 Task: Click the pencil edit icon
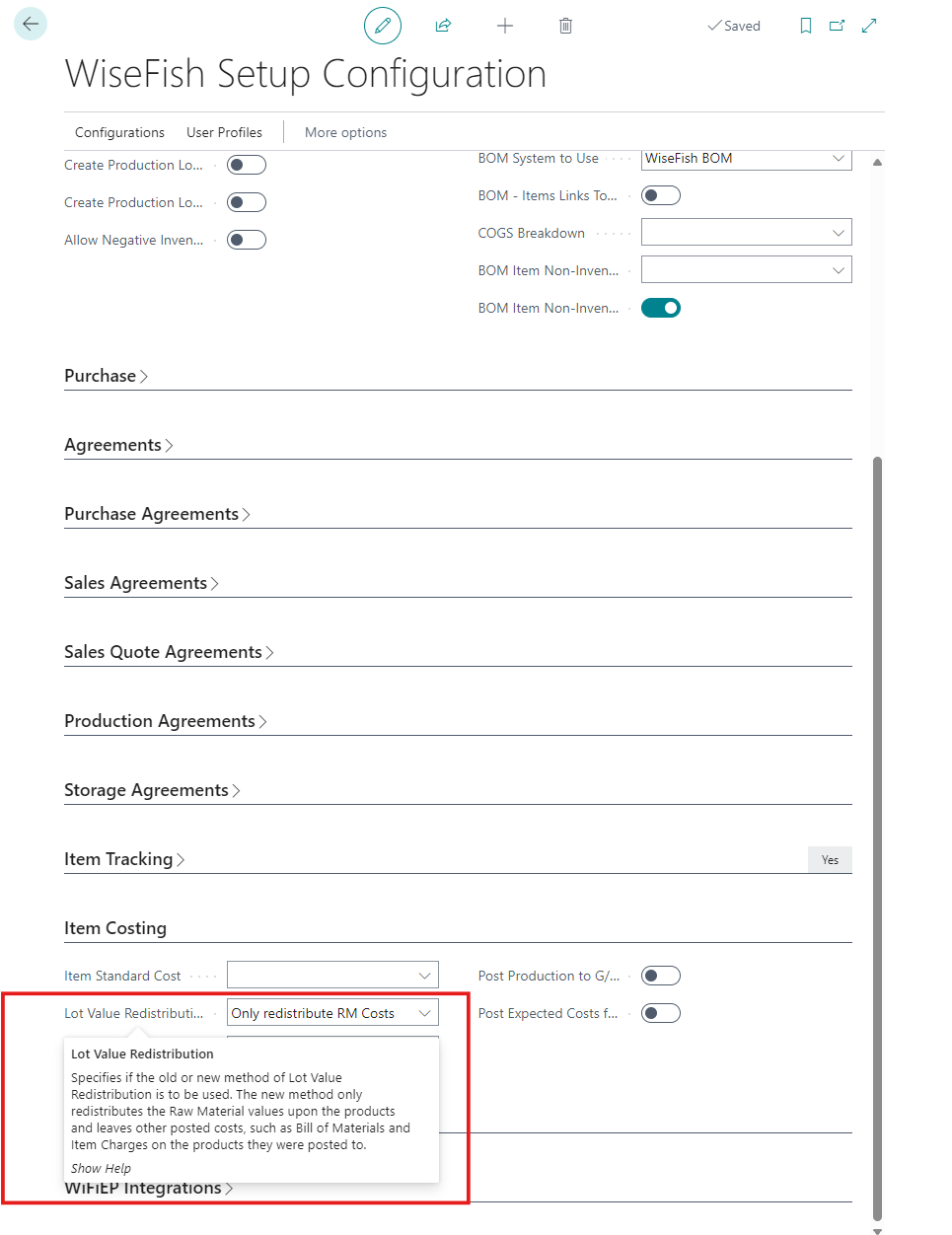click(383, 26)
